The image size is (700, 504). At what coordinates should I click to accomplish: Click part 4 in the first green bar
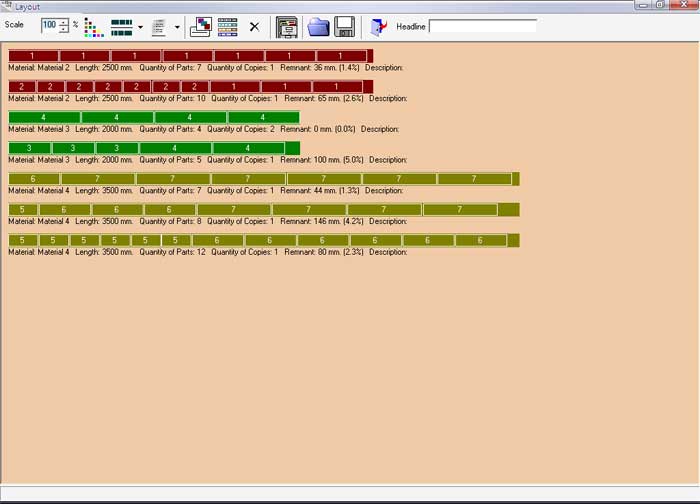tap(44, 117)
